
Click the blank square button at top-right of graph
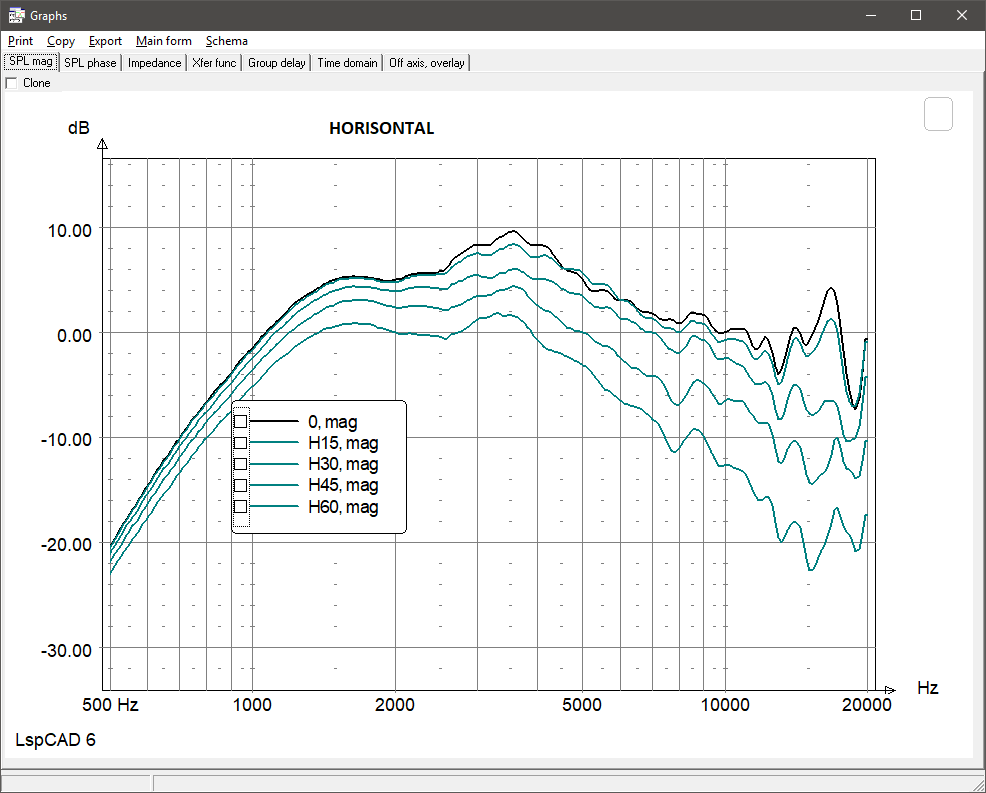938,114
